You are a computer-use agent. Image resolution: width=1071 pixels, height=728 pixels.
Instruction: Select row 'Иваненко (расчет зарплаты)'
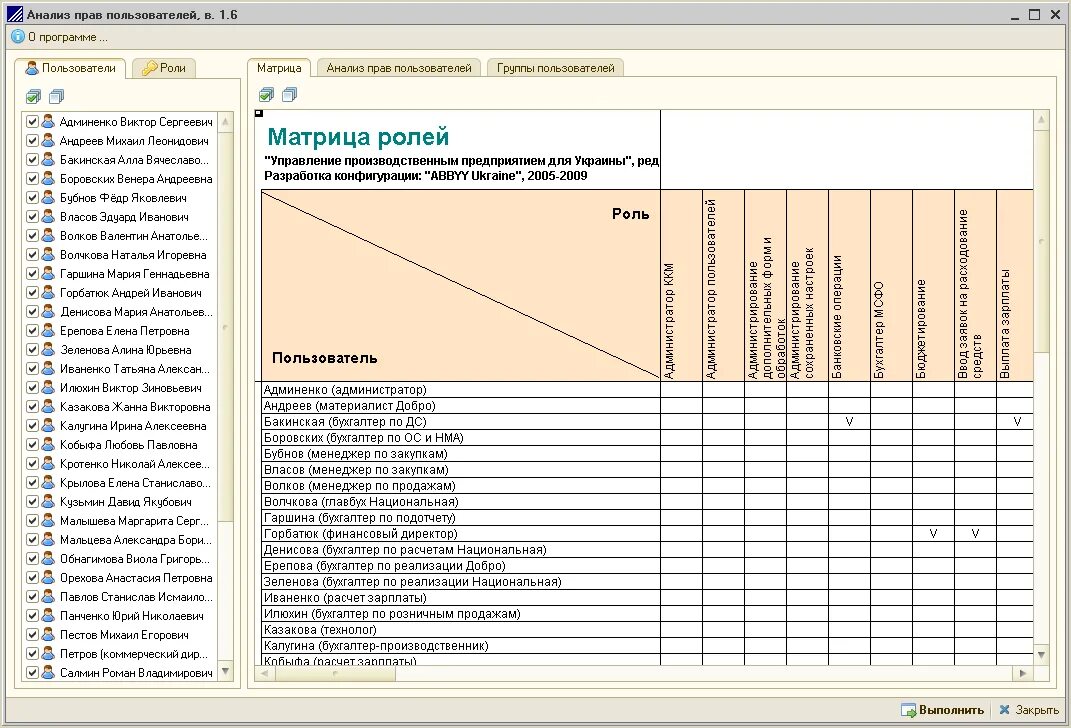point(462,598)
